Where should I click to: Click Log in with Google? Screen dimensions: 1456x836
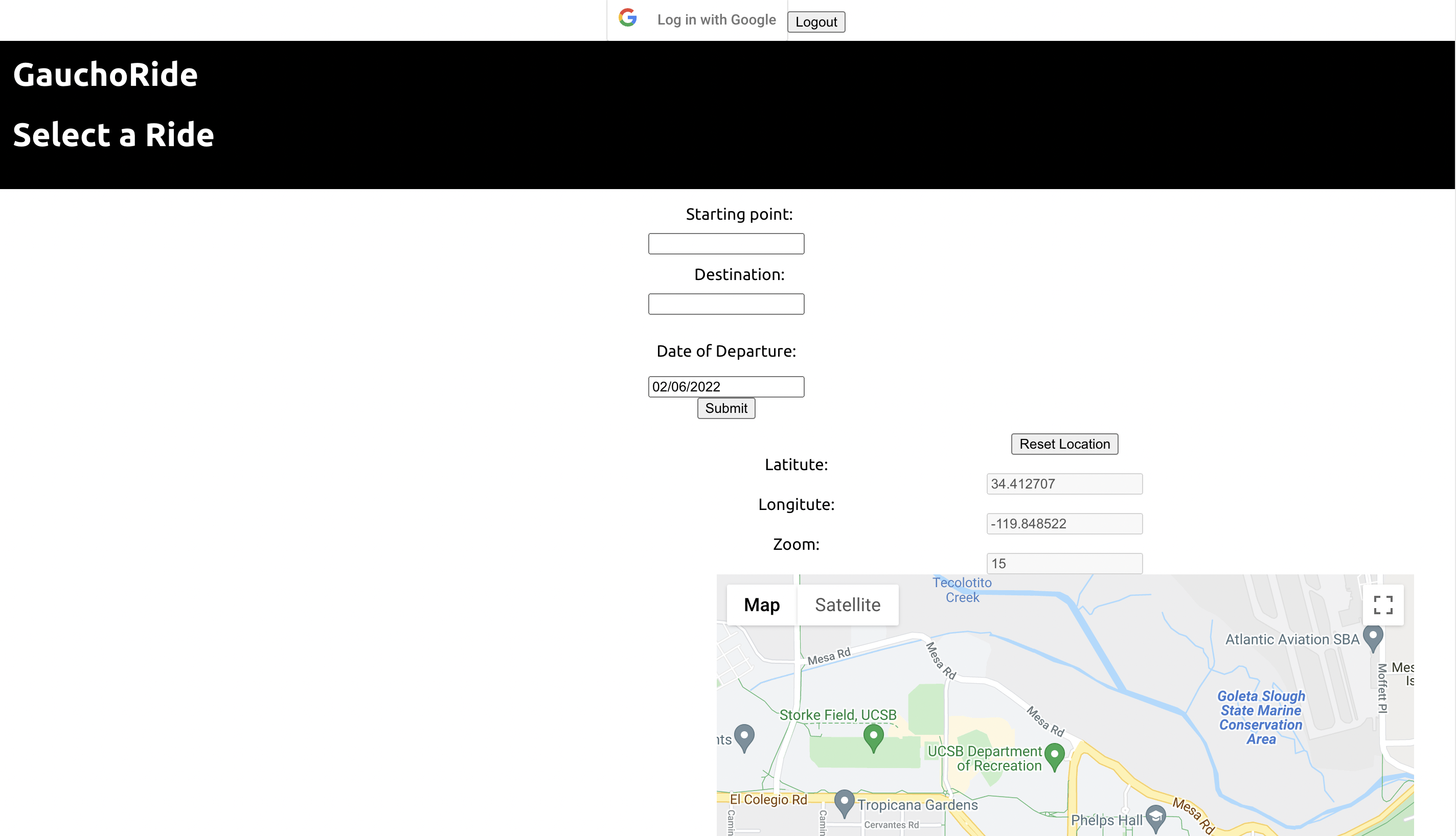tap(716, 20)
